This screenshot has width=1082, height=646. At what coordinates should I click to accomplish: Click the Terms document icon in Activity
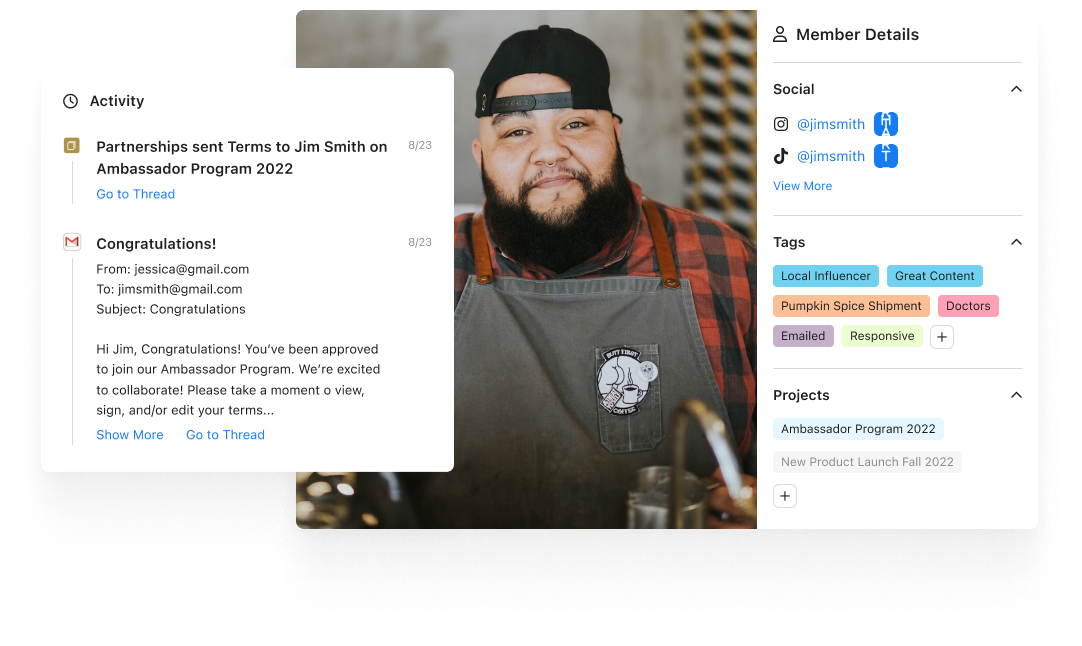(72, 146)
